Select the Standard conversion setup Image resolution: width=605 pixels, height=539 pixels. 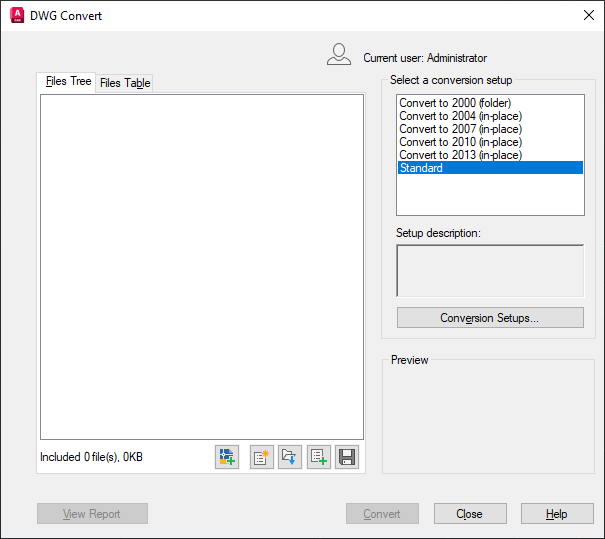click(490, 168)
